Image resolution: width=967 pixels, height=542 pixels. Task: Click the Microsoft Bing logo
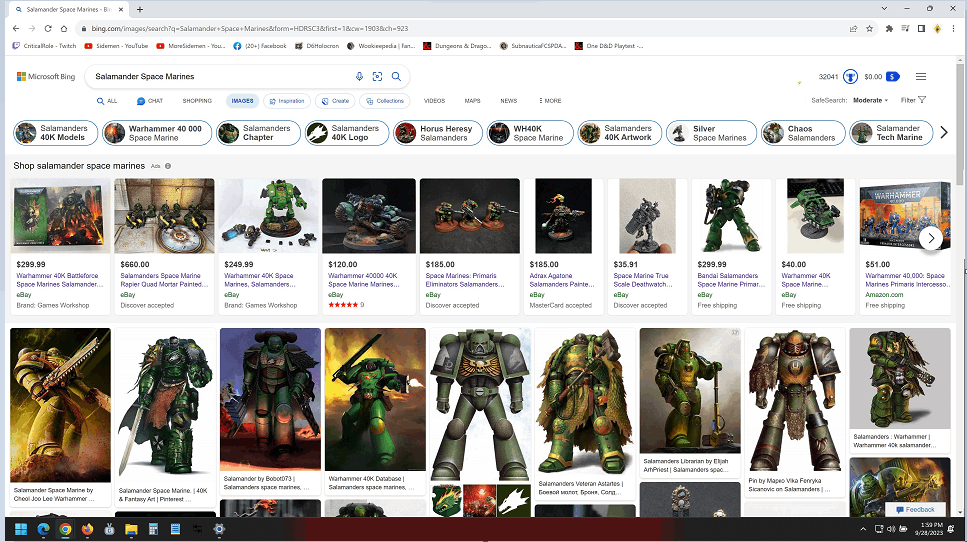[x=46, y=76]
